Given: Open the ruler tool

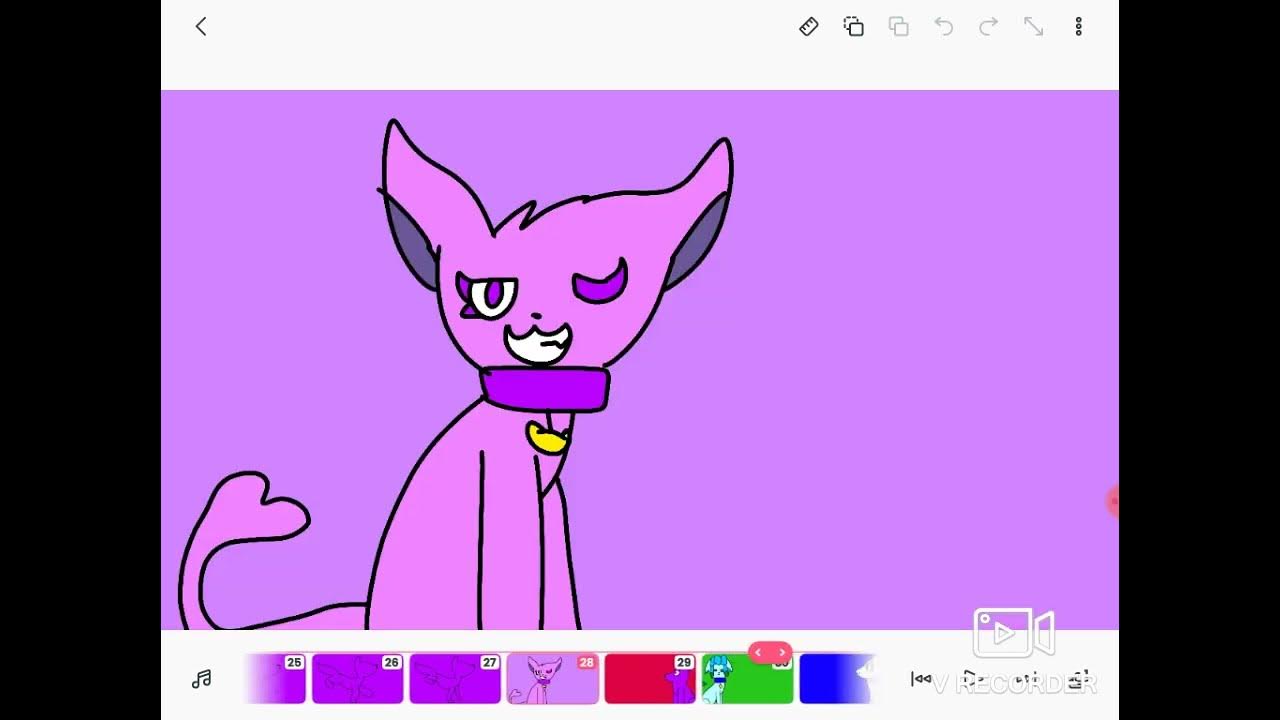Looking at the screenshot, I should coord(809,27).
